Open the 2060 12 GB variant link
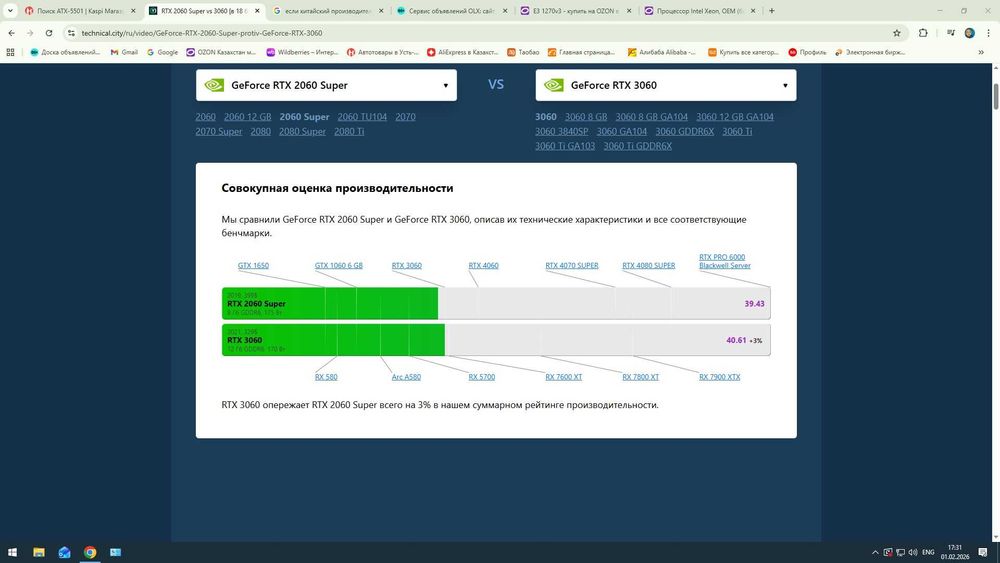This screenshot has width=1000, height=563. tap(247, 117)
